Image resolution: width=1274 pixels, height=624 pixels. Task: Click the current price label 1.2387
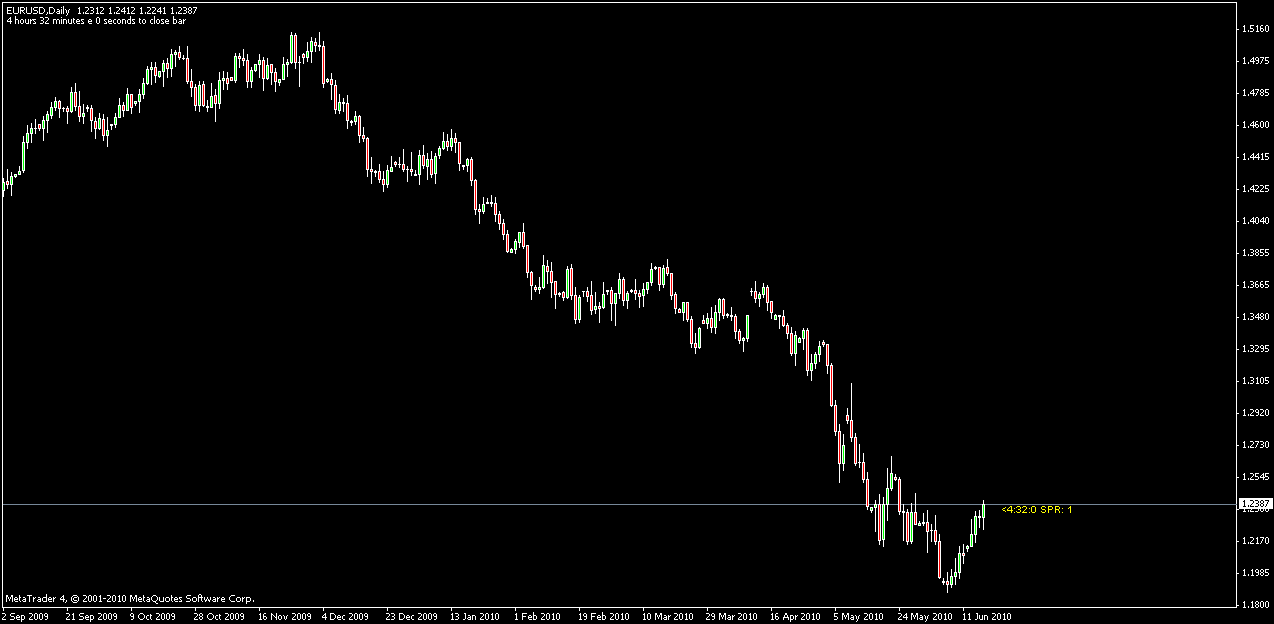tap(1255, 503)
